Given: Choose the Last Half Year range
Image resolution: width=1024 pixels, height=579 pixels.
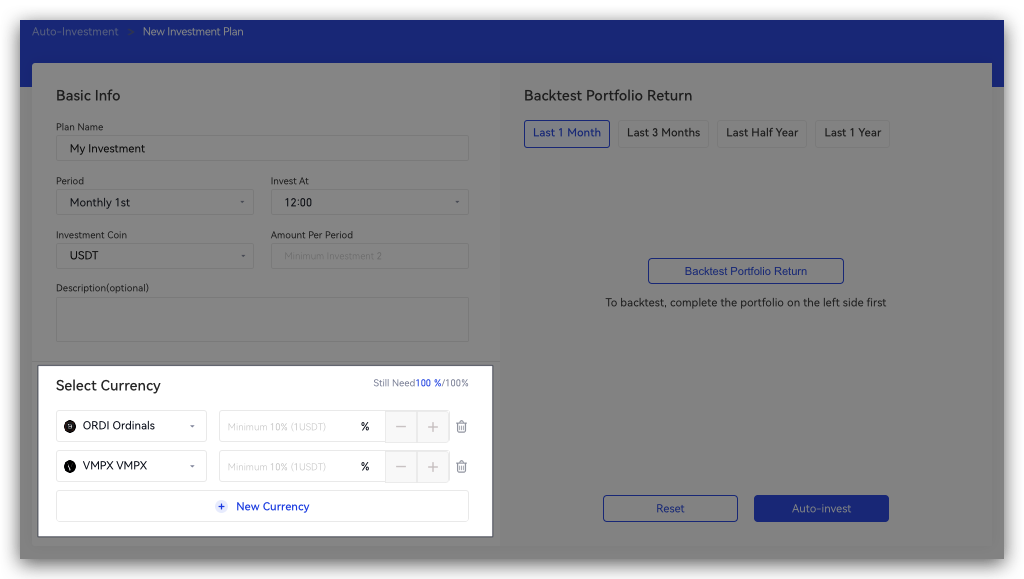Looking at the screenshot, I should [762, 133].
